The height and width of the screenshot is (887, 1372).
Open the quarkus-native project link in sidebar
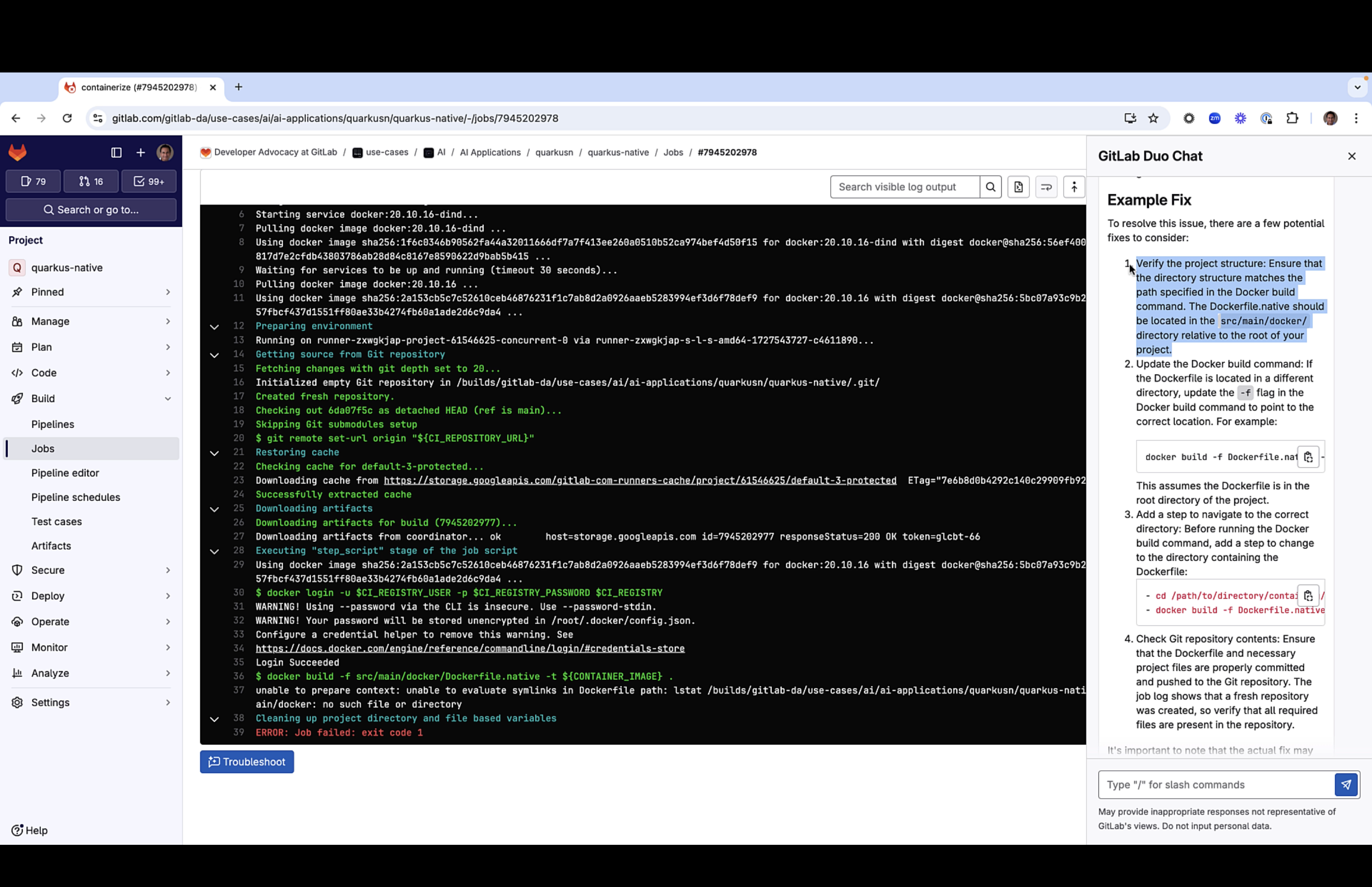(91, 268)
